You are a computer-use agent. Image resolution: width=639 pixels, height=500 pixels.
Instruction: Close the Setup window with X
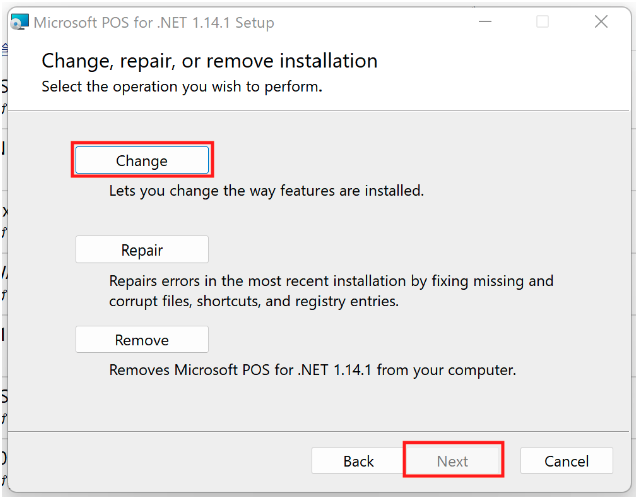pyautogui.click(x=600, y=22)
